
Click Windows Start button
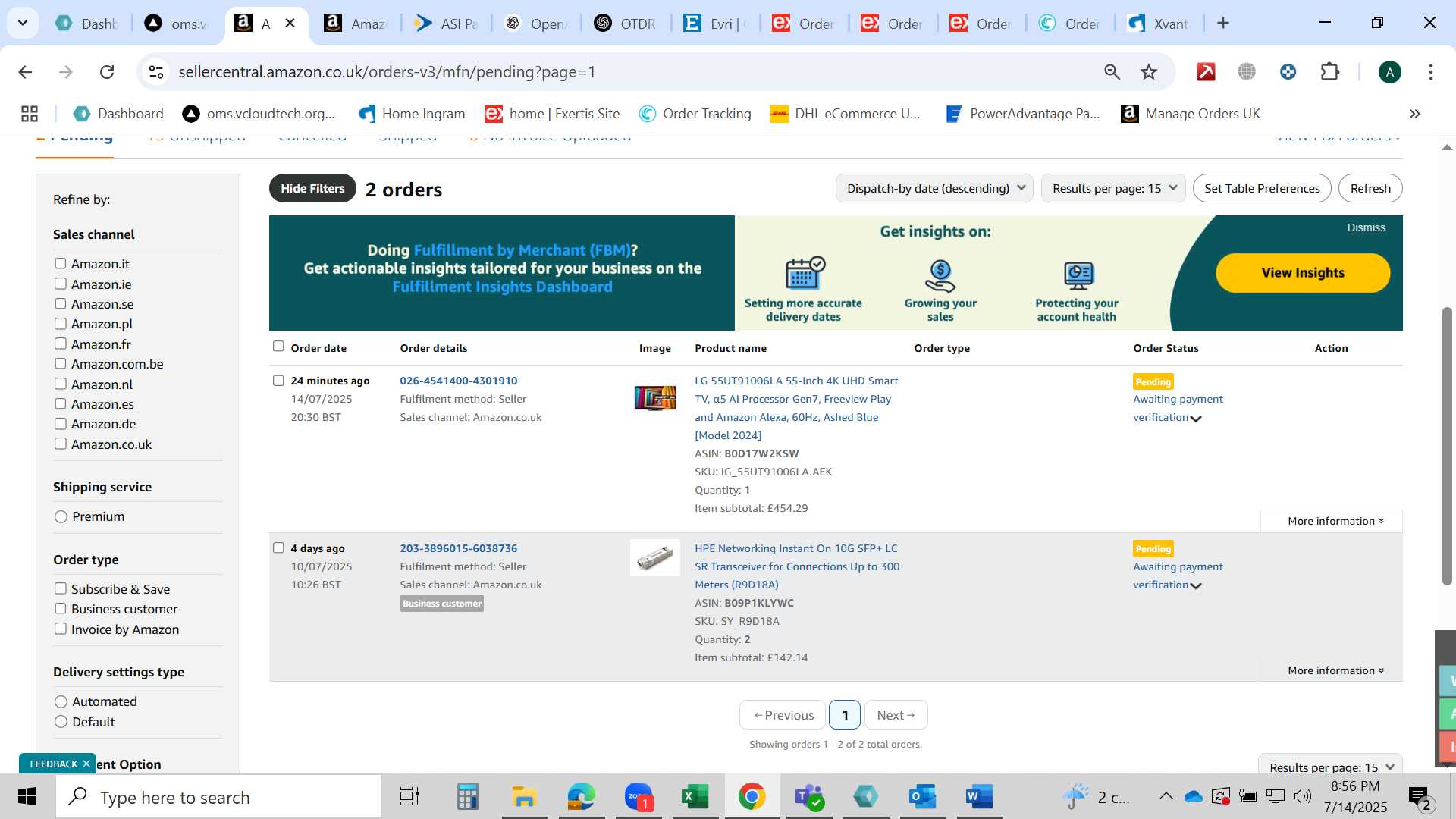(x=27, y=797)
